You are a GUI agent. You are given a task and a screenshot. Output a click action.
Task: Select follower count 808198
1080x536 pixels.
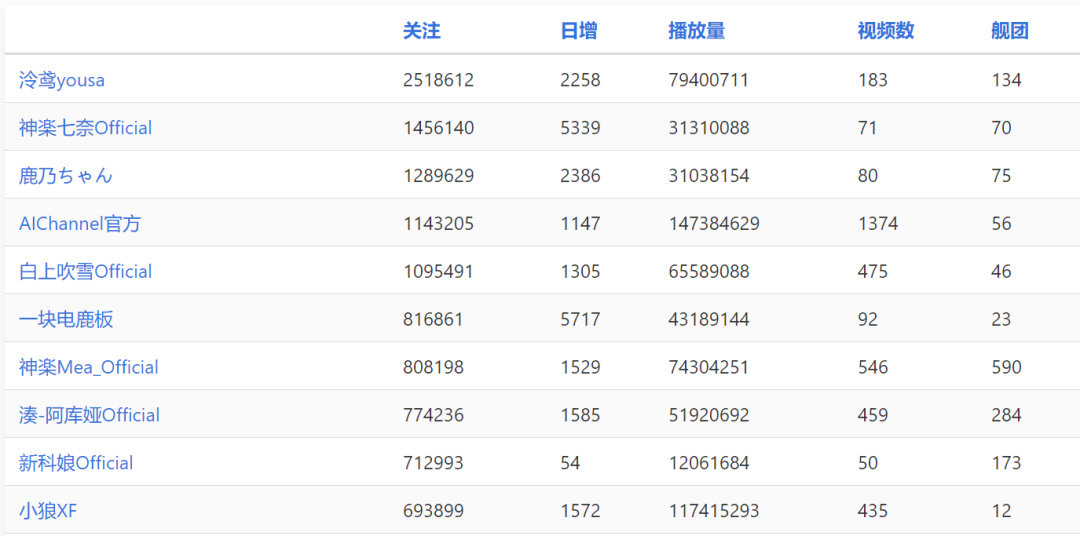(x=433, y=367)
